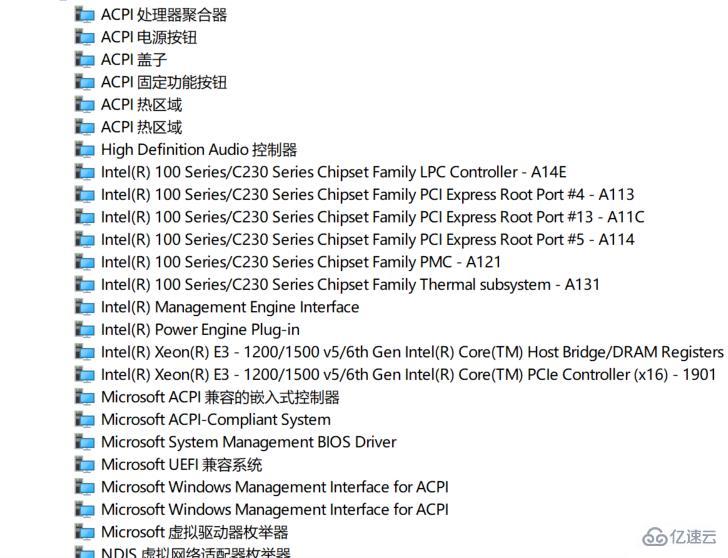Select the ACPI 盖子 device icon
Image resolution: width=728 pixels, height=558 pixels.
coord(85,60)
